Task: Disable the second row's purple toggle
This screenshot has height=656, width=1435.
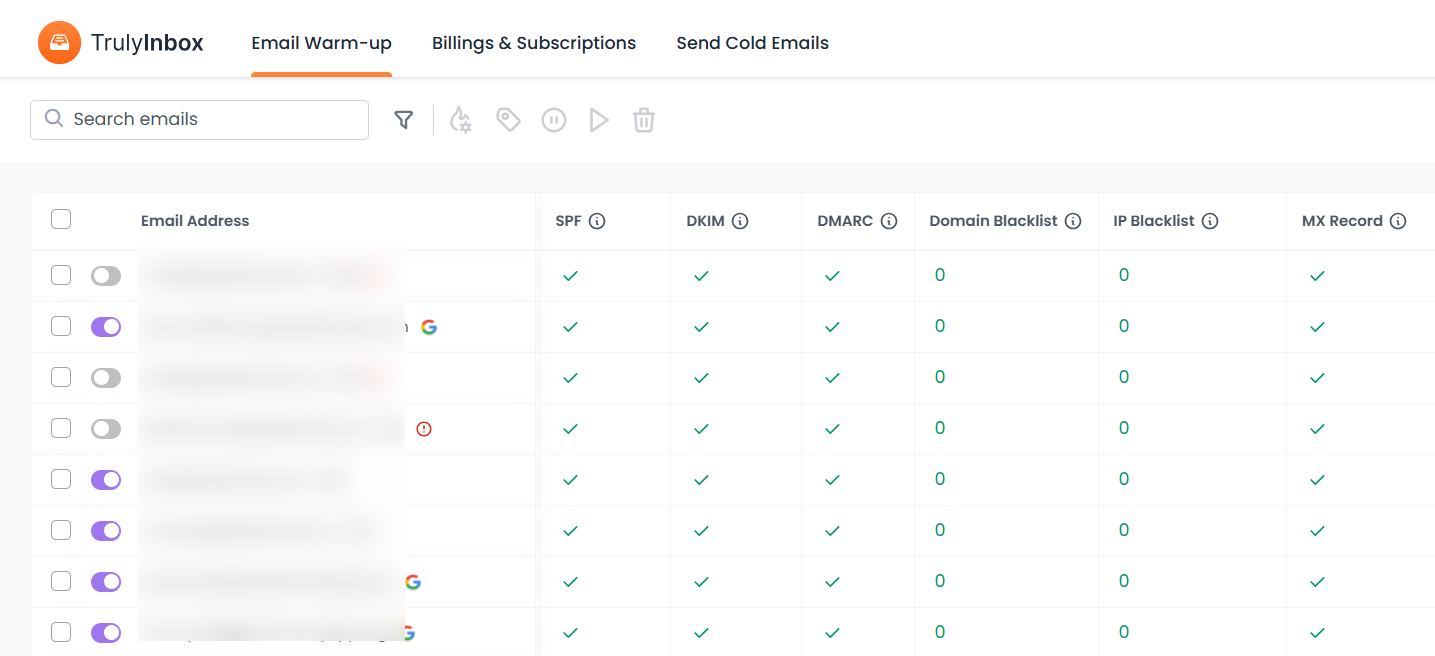Action: tap(105, 327)
